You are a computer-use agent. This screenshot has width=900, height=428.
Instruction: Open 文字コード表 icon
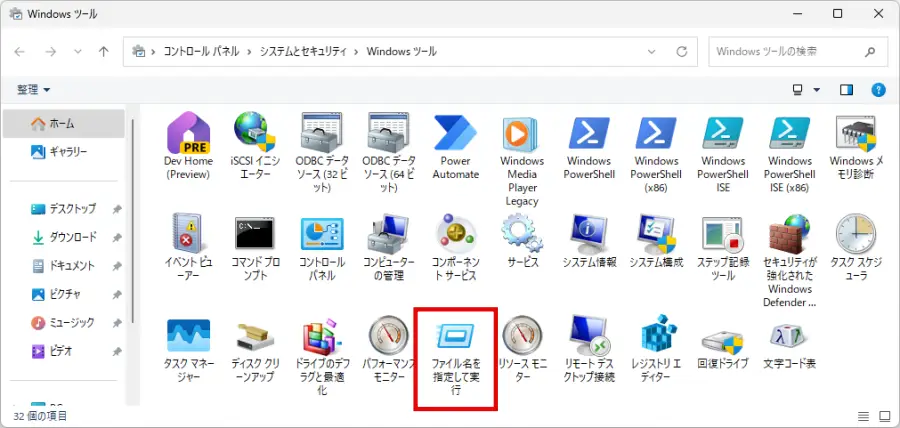pos(790,334)
